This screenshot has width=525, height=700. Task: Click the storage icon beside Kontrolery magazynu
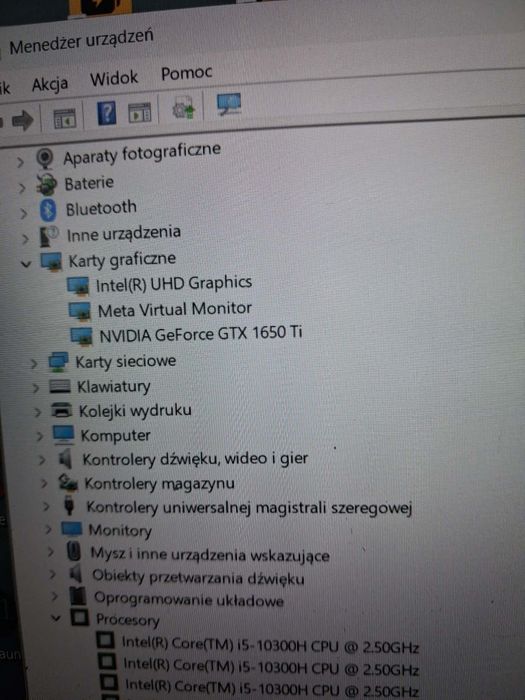pos(68,483)
